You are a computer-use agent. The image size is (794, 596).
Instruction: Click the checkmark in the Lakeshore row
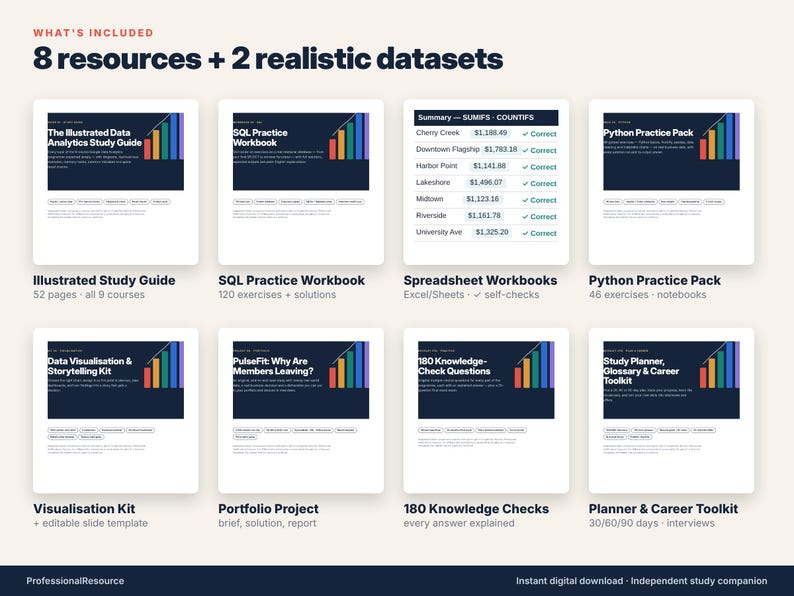[525, 184]
